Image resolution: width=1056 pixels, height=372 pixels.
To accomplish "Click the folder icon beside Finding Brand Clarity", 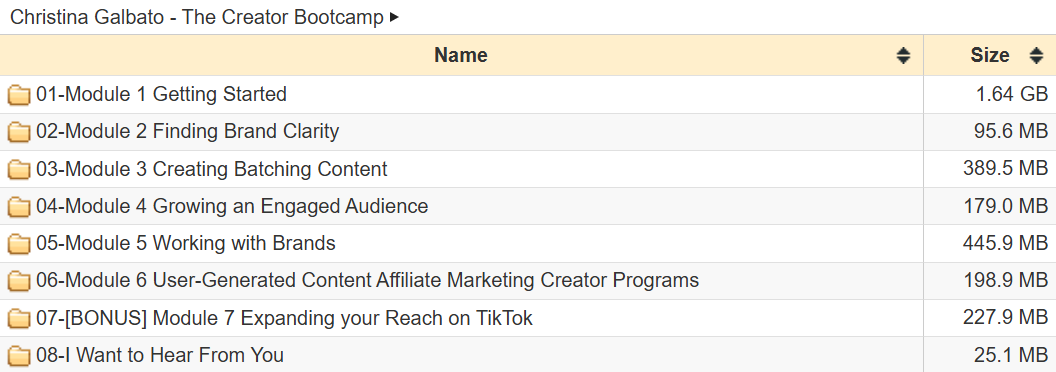I will (x=19, y=132).
